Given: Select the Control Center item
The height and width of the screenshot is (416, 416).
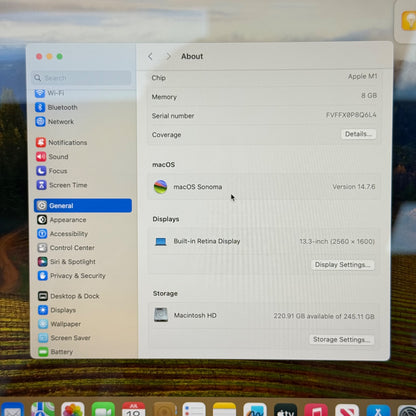Looking at the screenshot, I should tap(66, 248).
